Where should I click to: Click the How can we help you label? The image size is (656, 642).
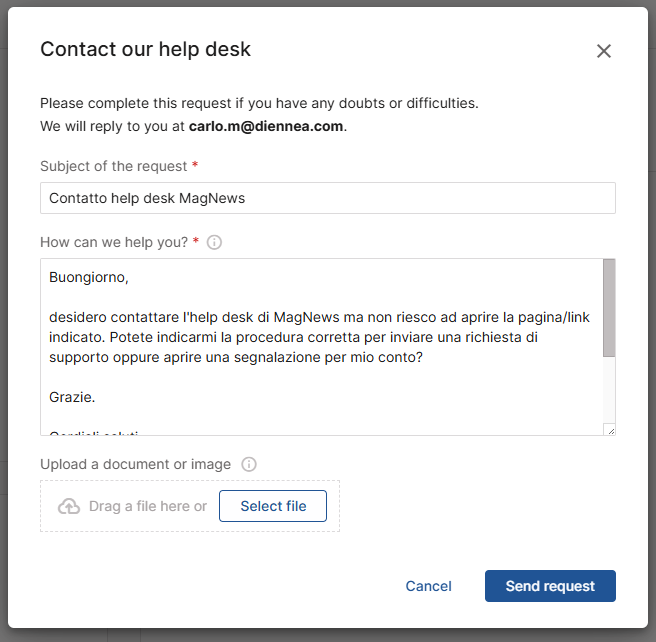tap(113, 242)
